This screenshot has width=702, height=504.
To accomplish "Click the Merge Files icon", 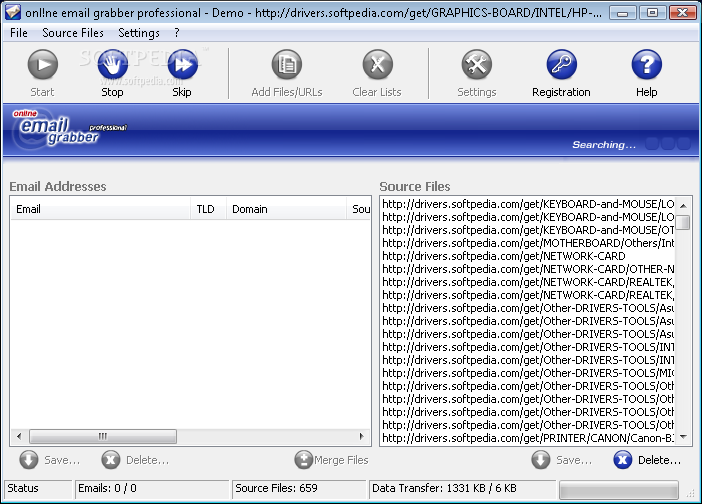I will coord(304,460).
